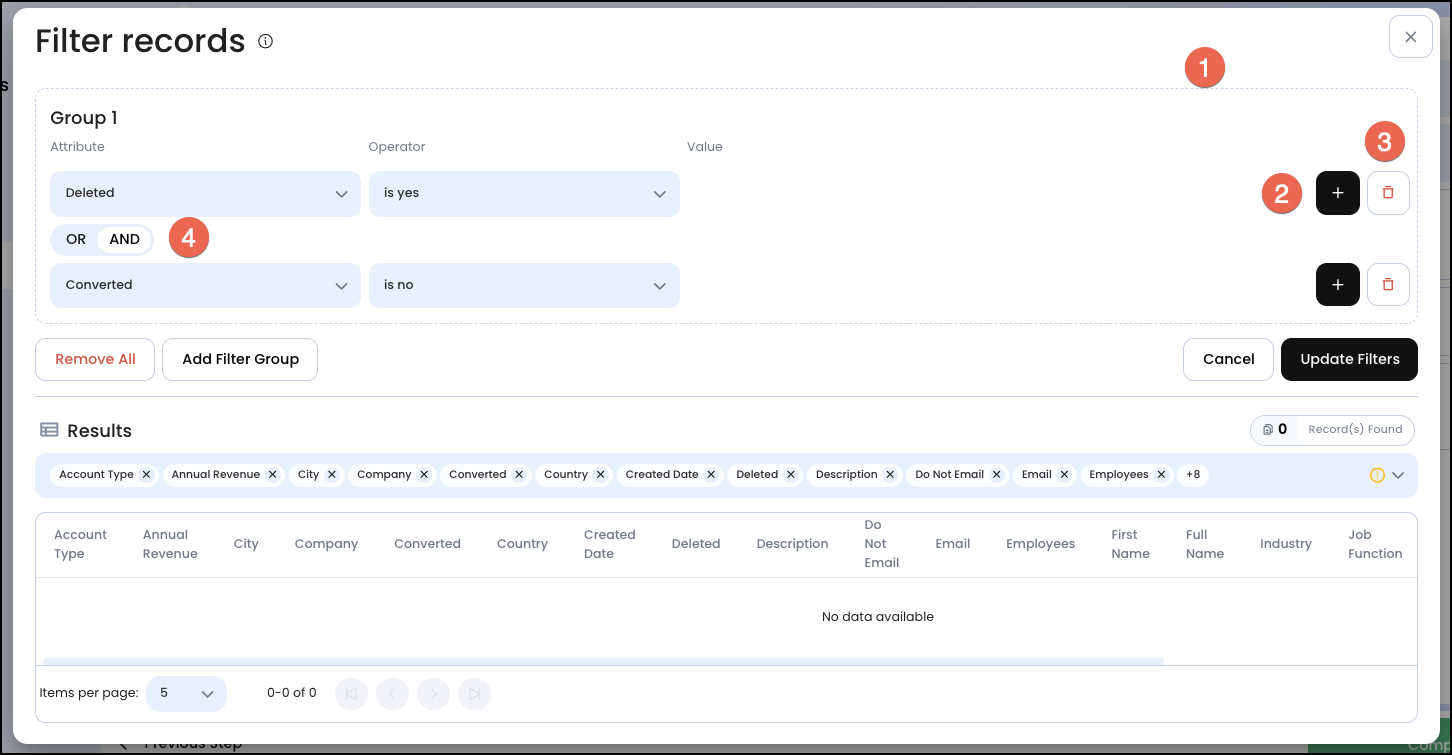Remove the Company column chip
Image resolution: width=1452 pixels, height=755 pixels.
pyautogui.click(x=424, y=475)
